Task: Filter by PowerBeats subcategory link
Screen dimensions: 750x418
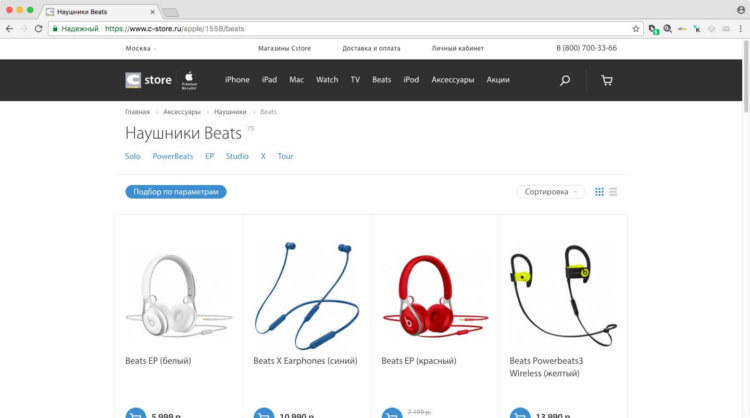Action: pyautogui.click(x=173, y=156)
